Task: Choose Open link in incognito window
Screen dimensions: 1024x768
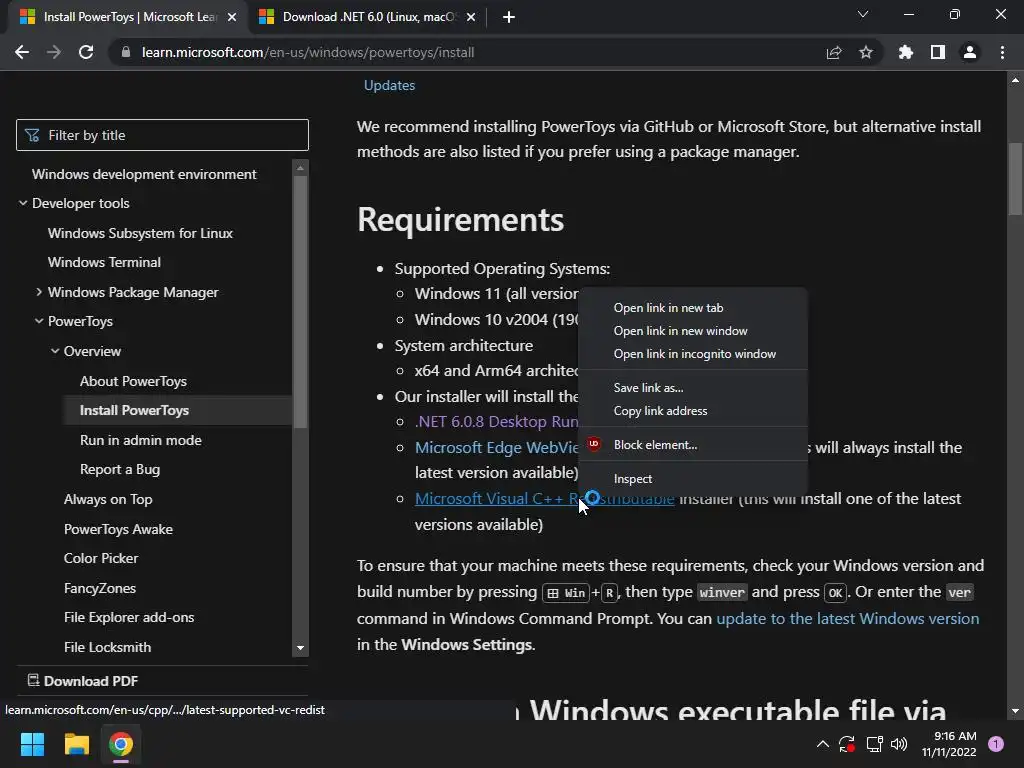Action: click(693, 354)
